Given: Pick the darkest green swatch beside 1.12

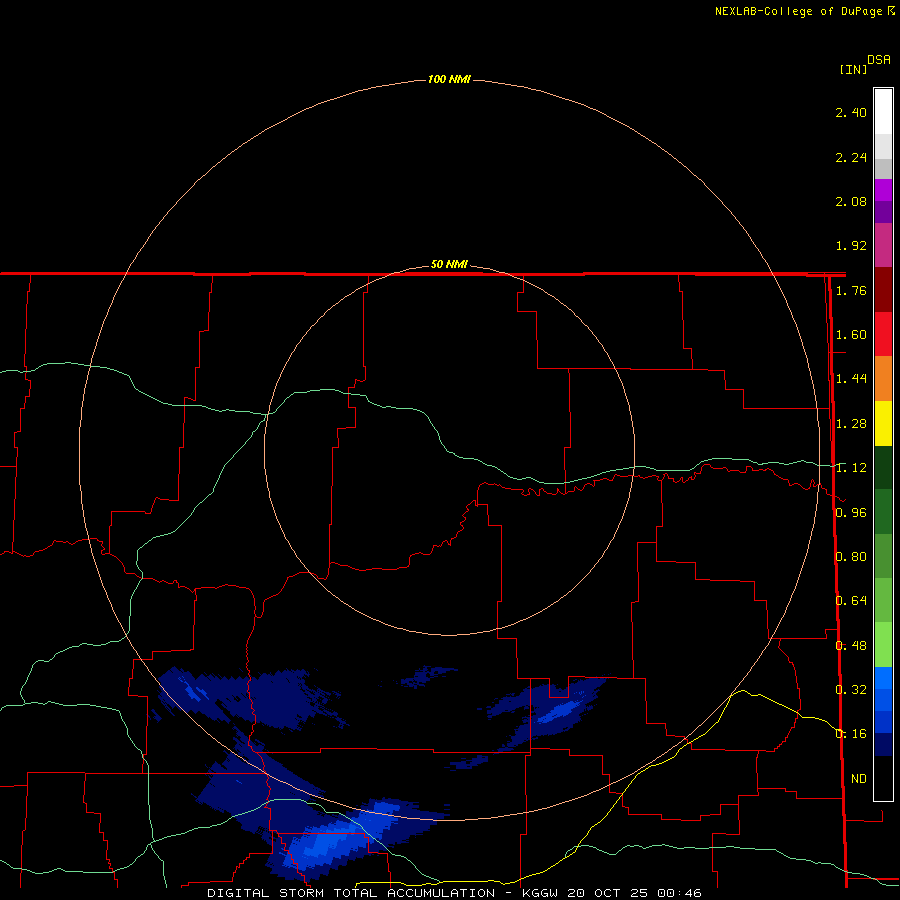Looking at the screenshot, I should 883,467.
